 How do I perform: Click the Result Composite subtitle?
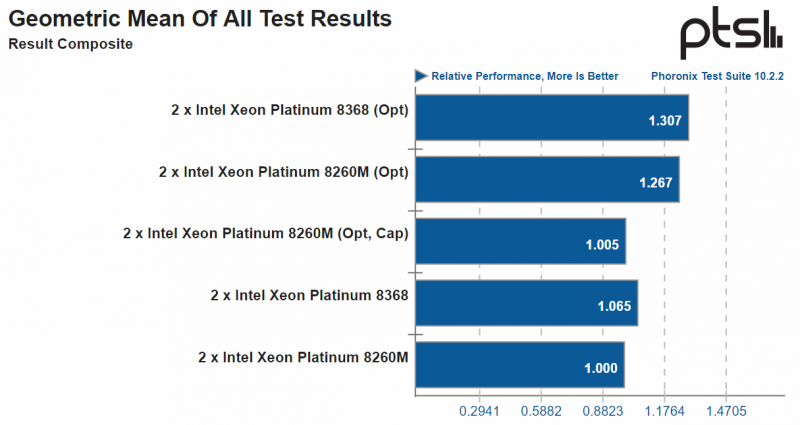[x=70, y=44]
